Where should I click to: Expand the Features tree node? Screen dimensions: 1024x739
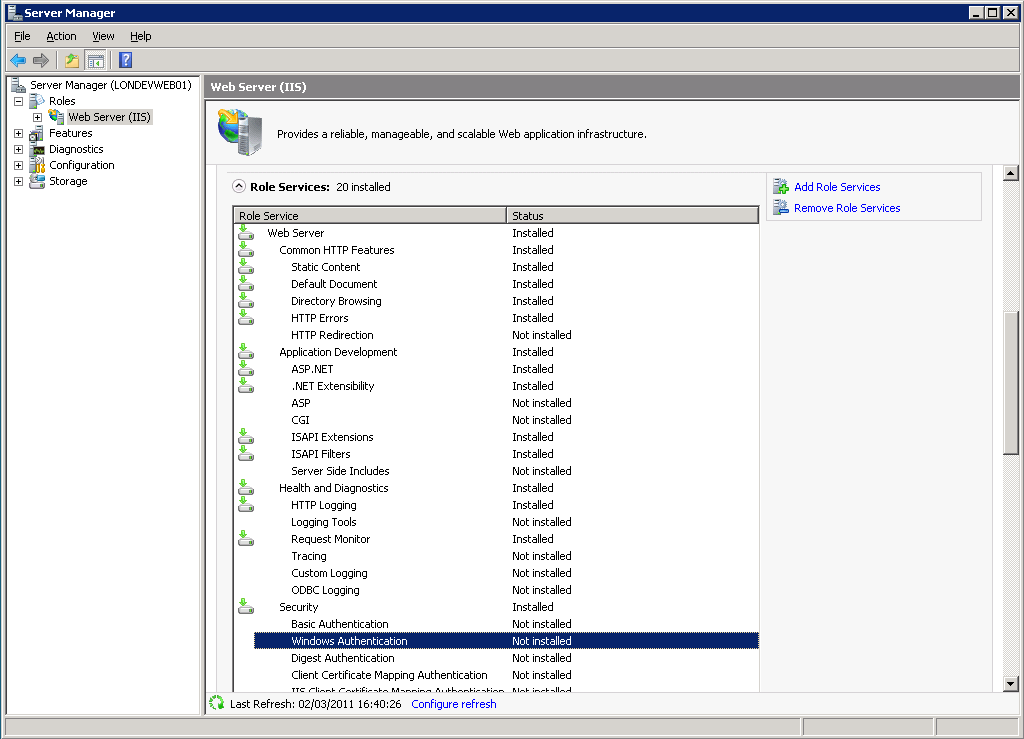18,133
